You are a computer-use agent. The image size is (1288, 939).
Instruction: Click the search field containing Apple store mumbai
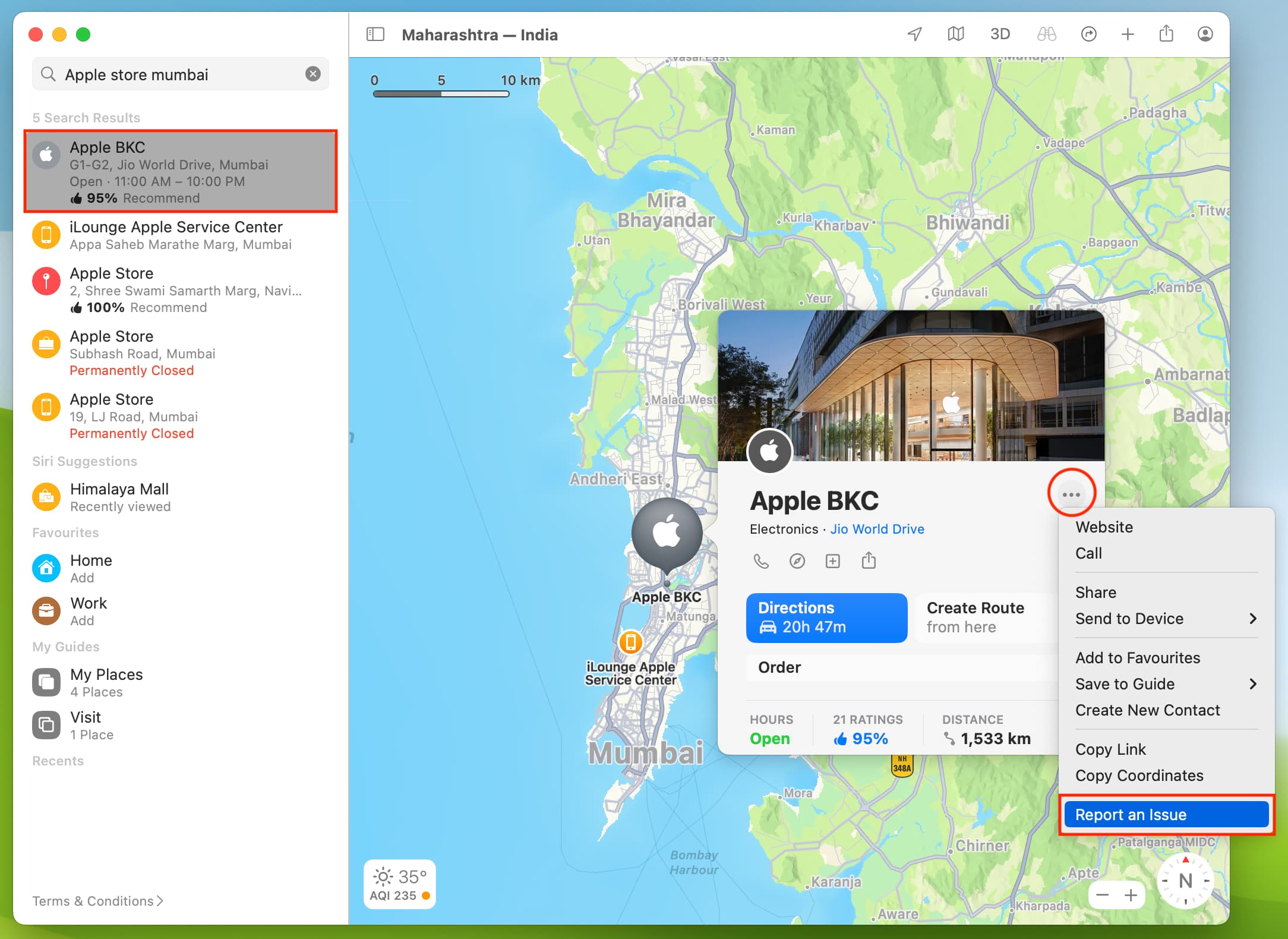(x=181, y=74)
